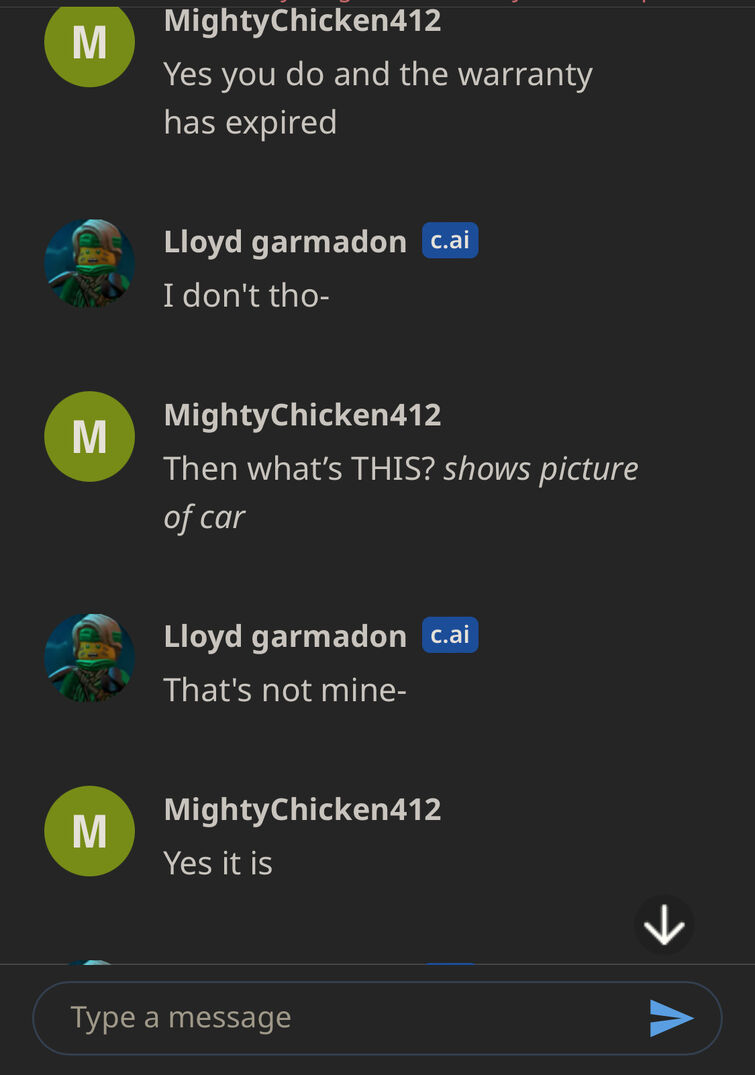Viewport: 755px width, 1075px height.
Task: Select the message 'That's not mine-'
Action: 285,690
